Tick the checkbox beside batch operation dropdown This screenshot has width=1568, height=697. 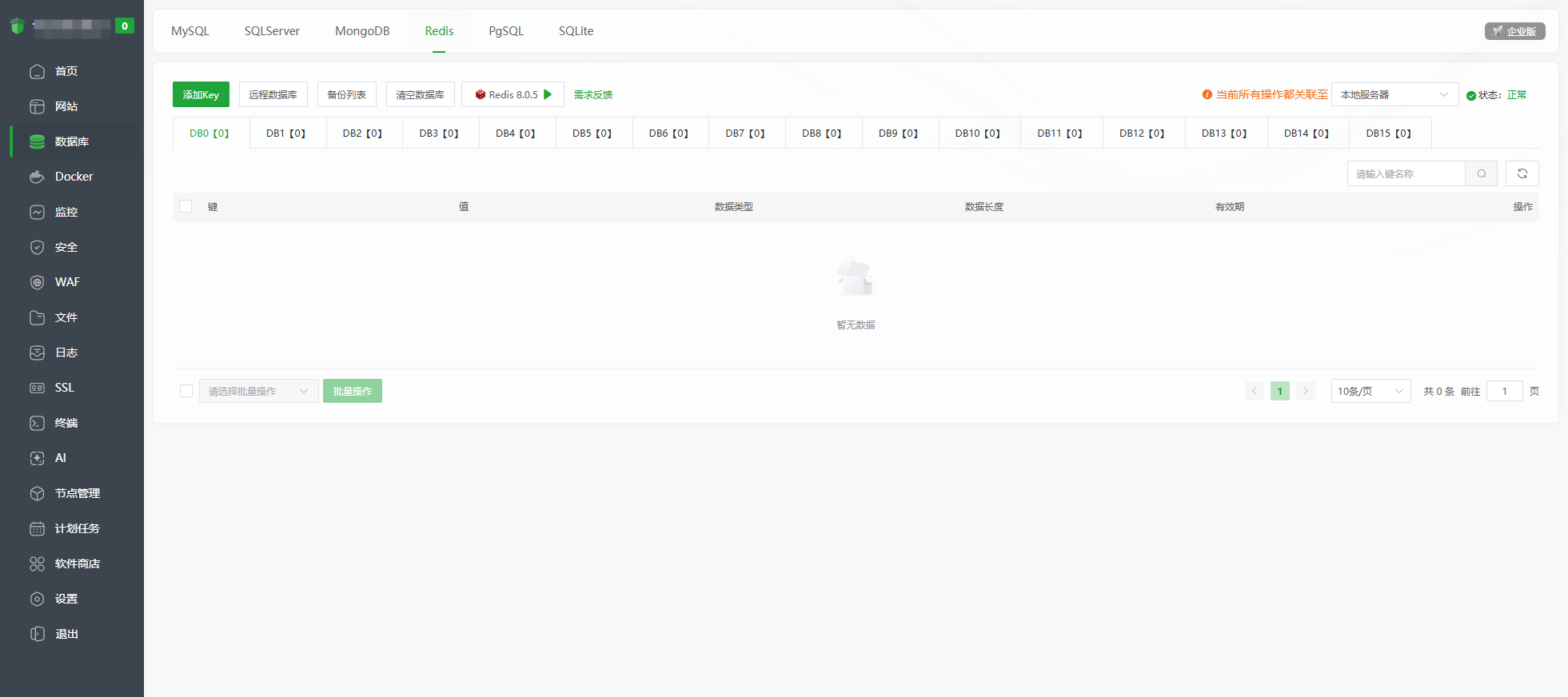coord(186,391)
